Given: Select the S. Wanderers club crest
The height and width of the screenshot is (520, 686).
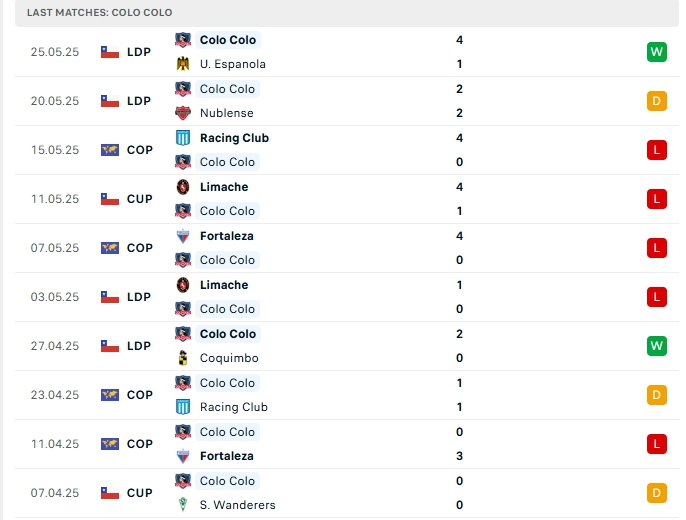Looking at the screenshot, I should (183, 505).
